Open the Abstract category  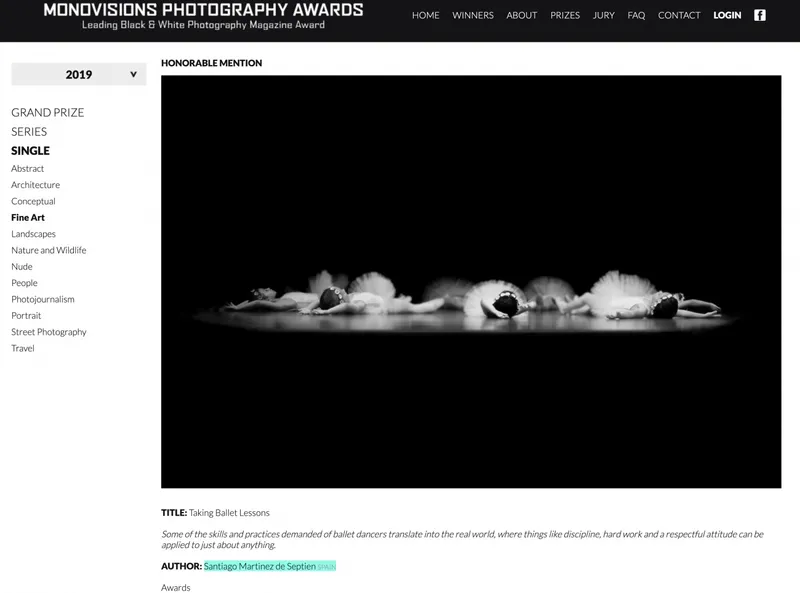click(28, 168)
